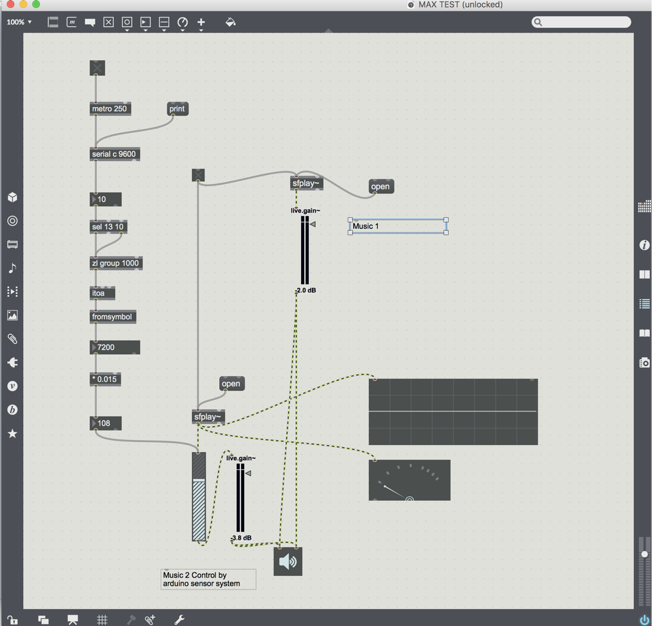Open the star Collections in sidebar

(x=12, y=433)
